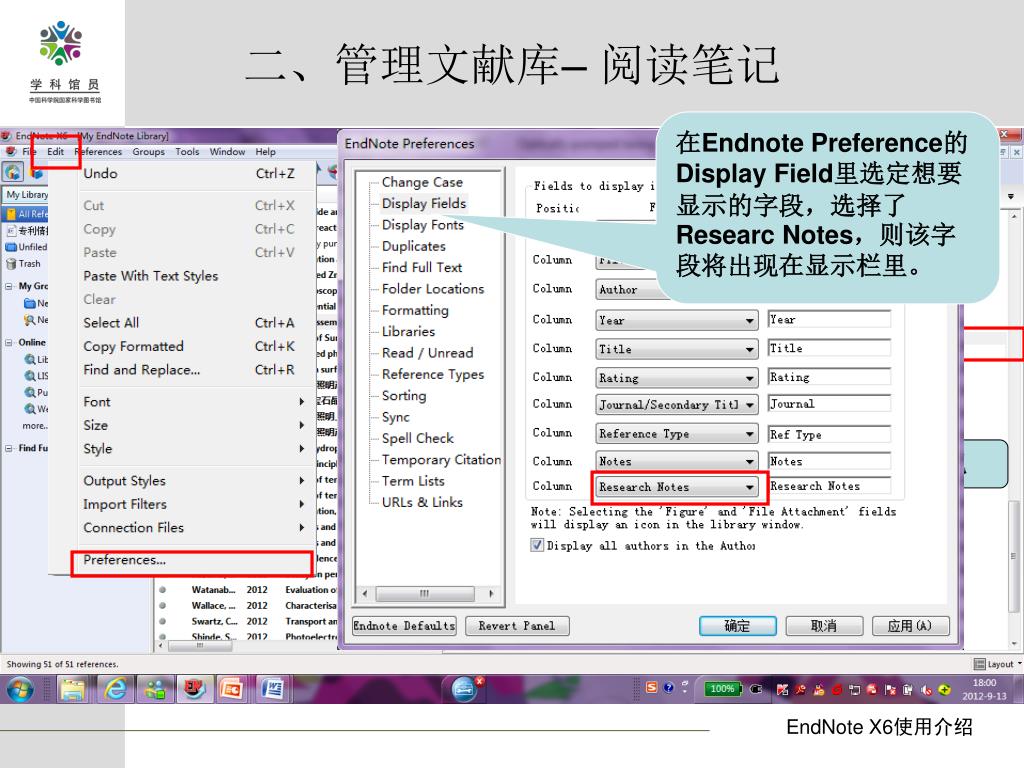Click the Trash icon in groups panel
The width and height of the screenshot is (1024, 768).
point(10,264)
